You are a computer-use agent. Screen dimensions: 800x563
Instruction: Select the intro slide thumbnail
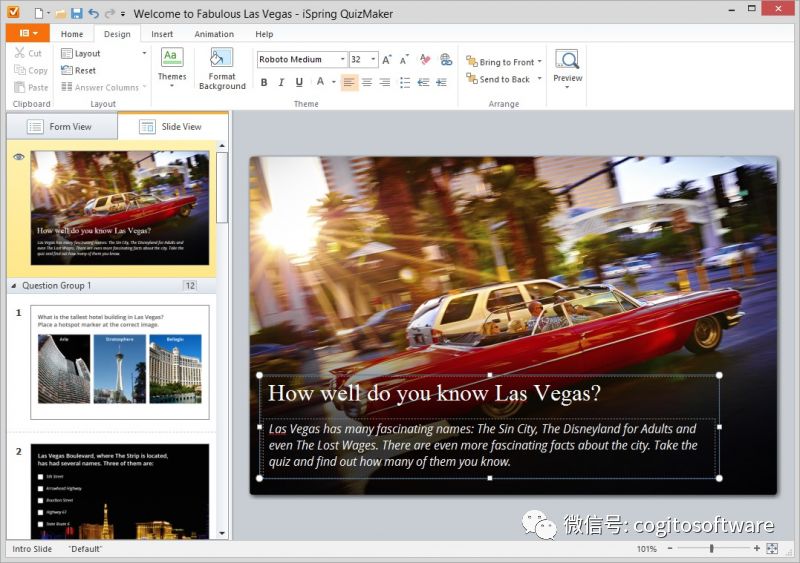coord(120,208)
